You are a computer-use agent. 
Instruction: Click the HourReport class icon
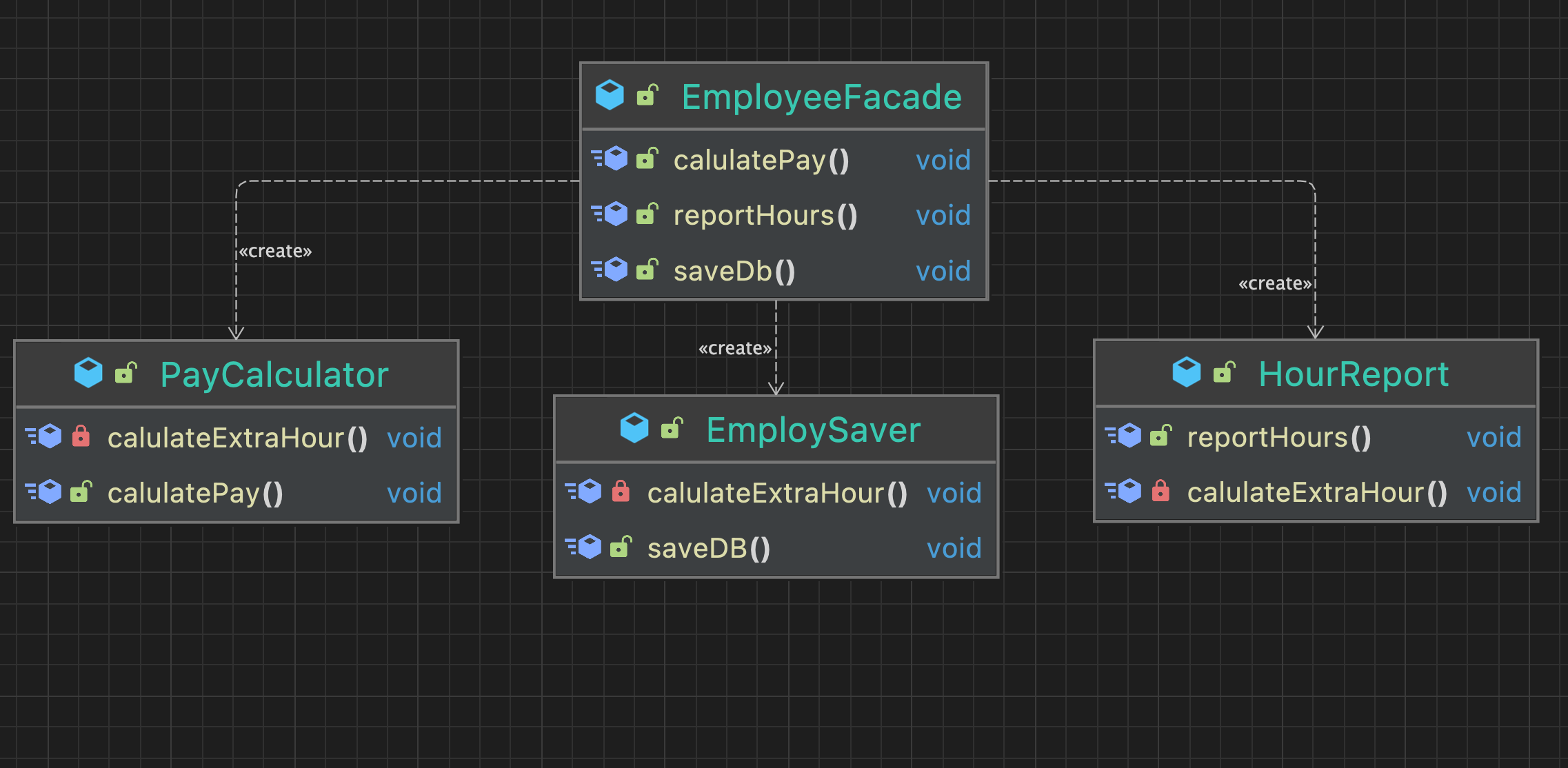click(x=1187, y=372)
